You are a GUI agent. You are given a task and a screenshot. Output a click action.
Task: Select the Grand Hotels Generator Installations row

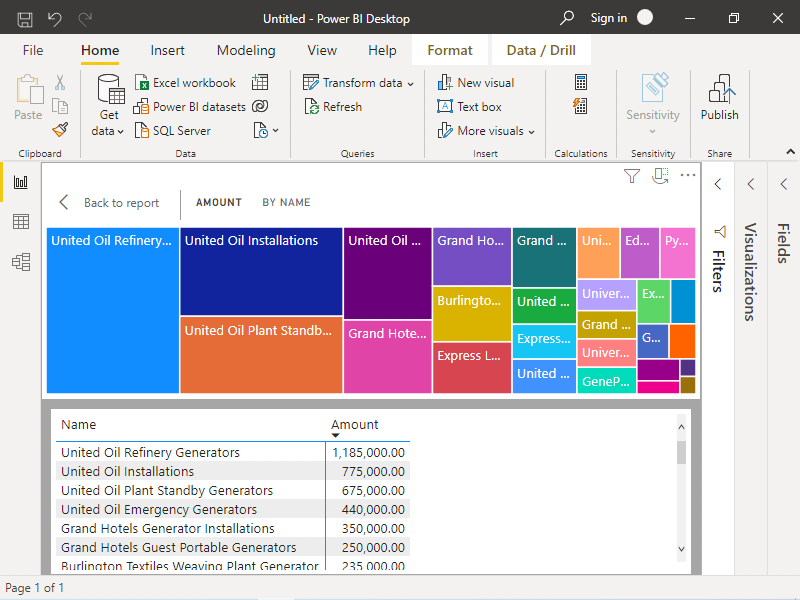pyautogui.click(x=233, y=528)
